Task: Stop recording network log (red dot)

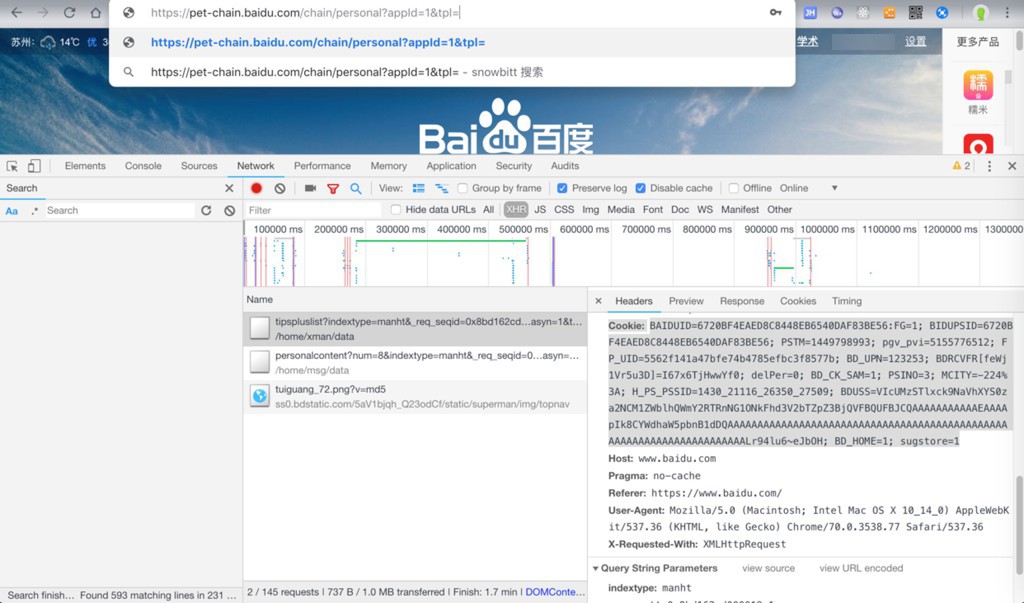Action: click(256, 188)
